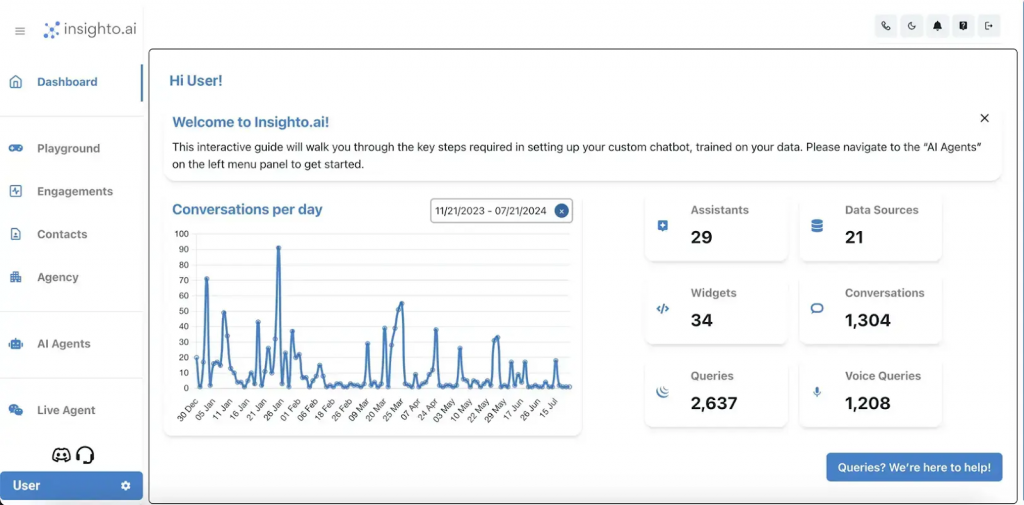
Task: Click the 26 Jan peak data point
Action: click(278, 248)
